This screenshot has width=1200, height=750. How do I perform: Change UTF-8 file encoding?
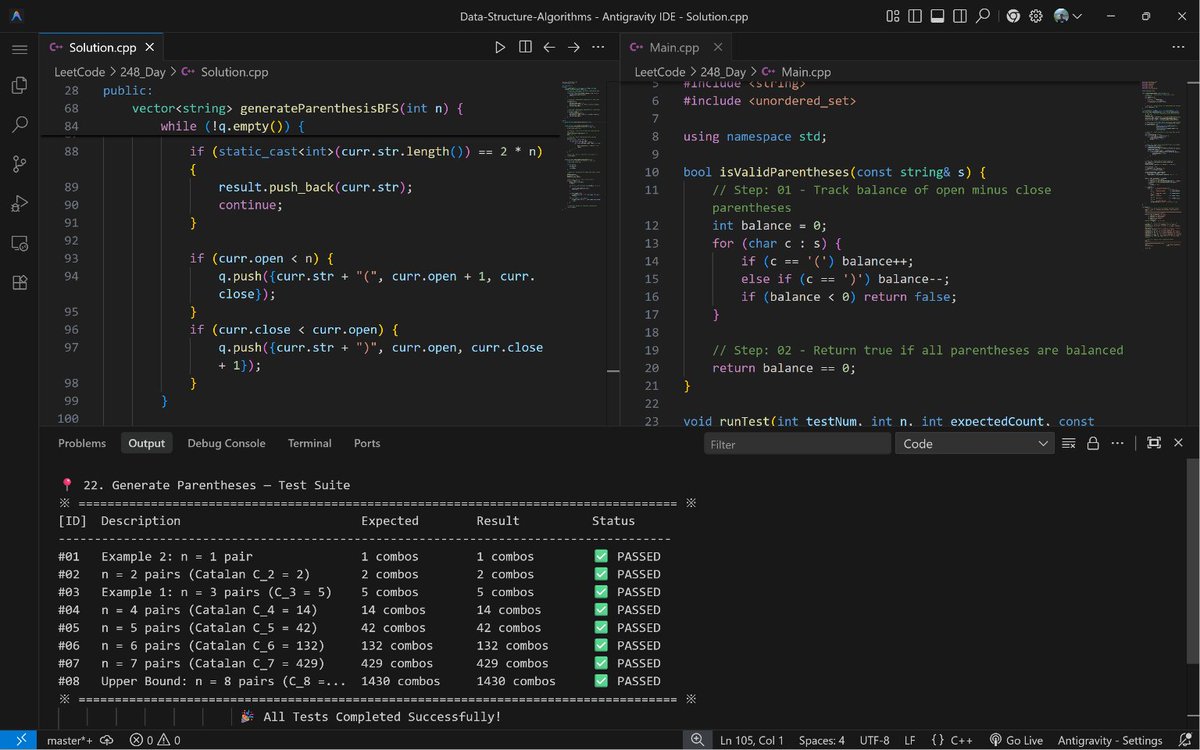[873, 740]
